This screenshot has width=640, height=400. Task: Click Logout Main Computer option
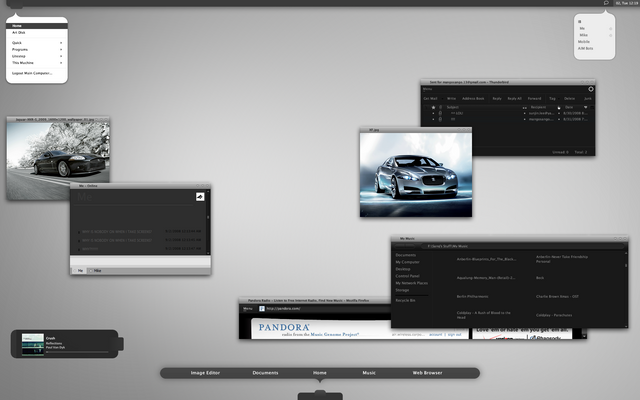[32, 72]
